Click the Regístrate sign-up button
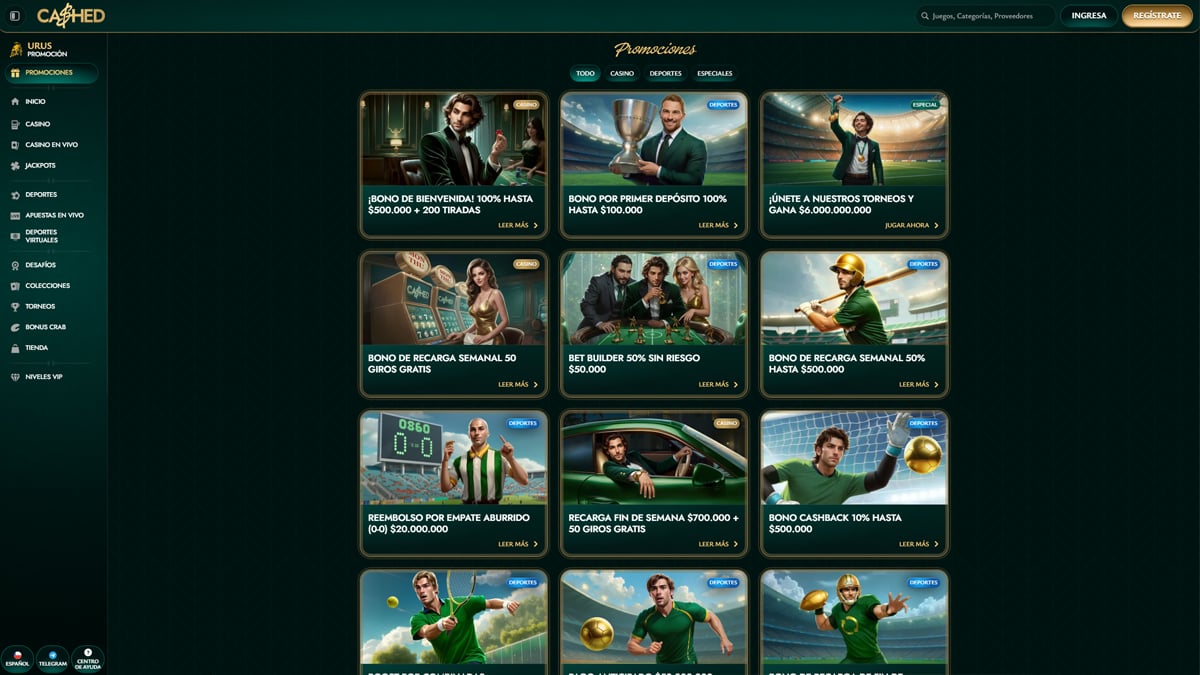Screen dimensions: 1200x675 pyautogui.click(x=1157, y=16)
